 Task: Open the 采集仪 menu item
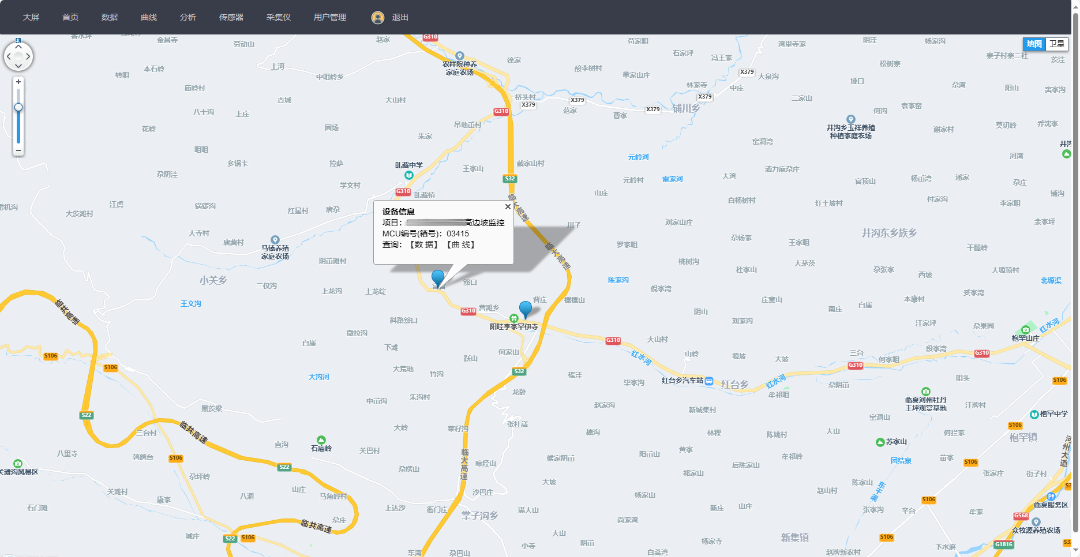click(x=278, y=17)
